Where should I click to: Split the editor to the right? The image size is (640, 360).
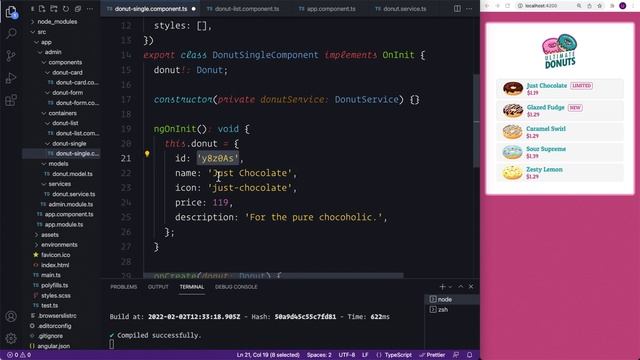pyautogui.click(x=457, y=9)
